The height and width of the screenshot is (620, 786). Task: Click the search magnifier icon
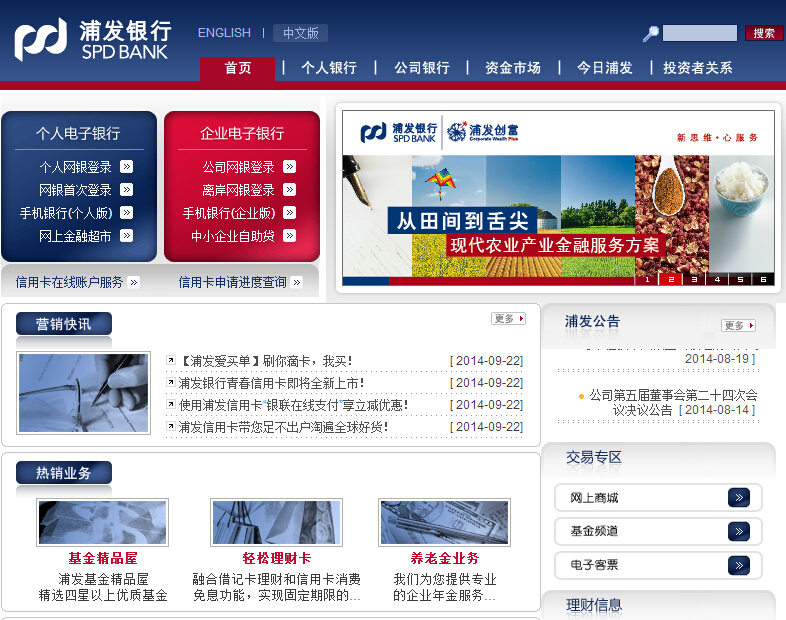[651, 34]
